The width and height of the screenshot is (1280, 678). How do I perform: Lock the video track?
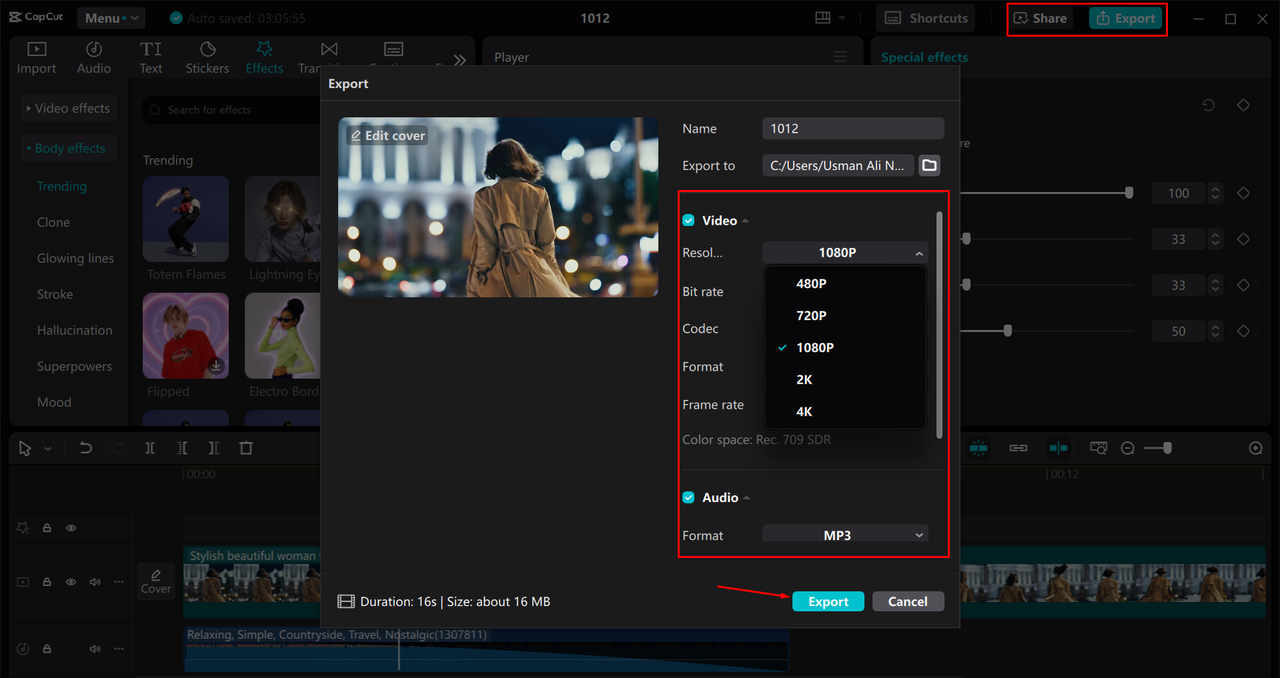(x=47, y=582)
